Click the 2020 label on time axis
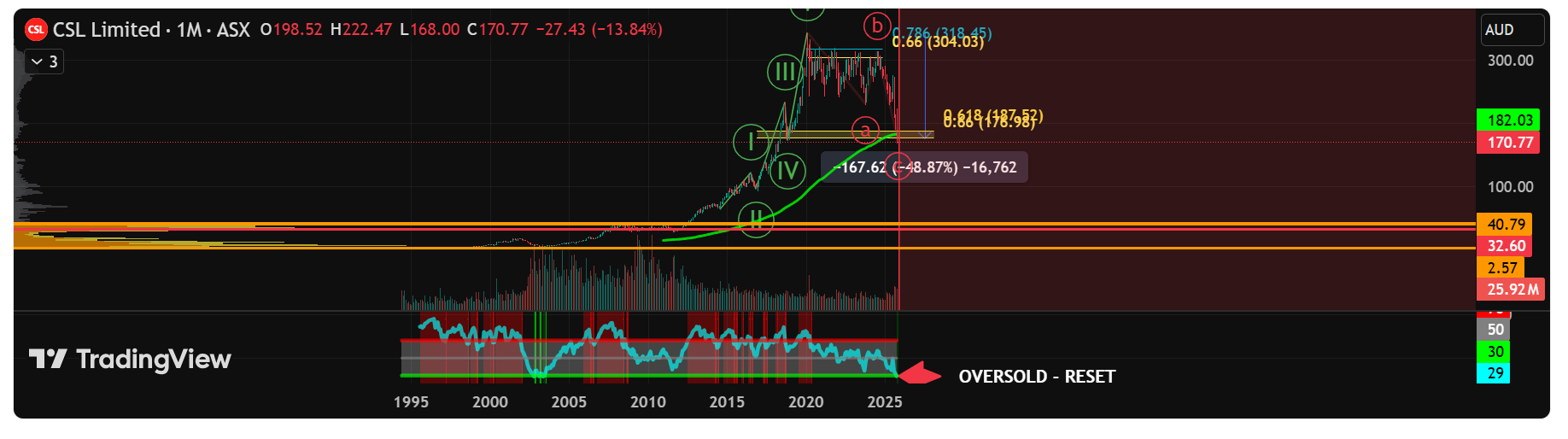This screenshot has width=1568, height=439. coord(805,402)
